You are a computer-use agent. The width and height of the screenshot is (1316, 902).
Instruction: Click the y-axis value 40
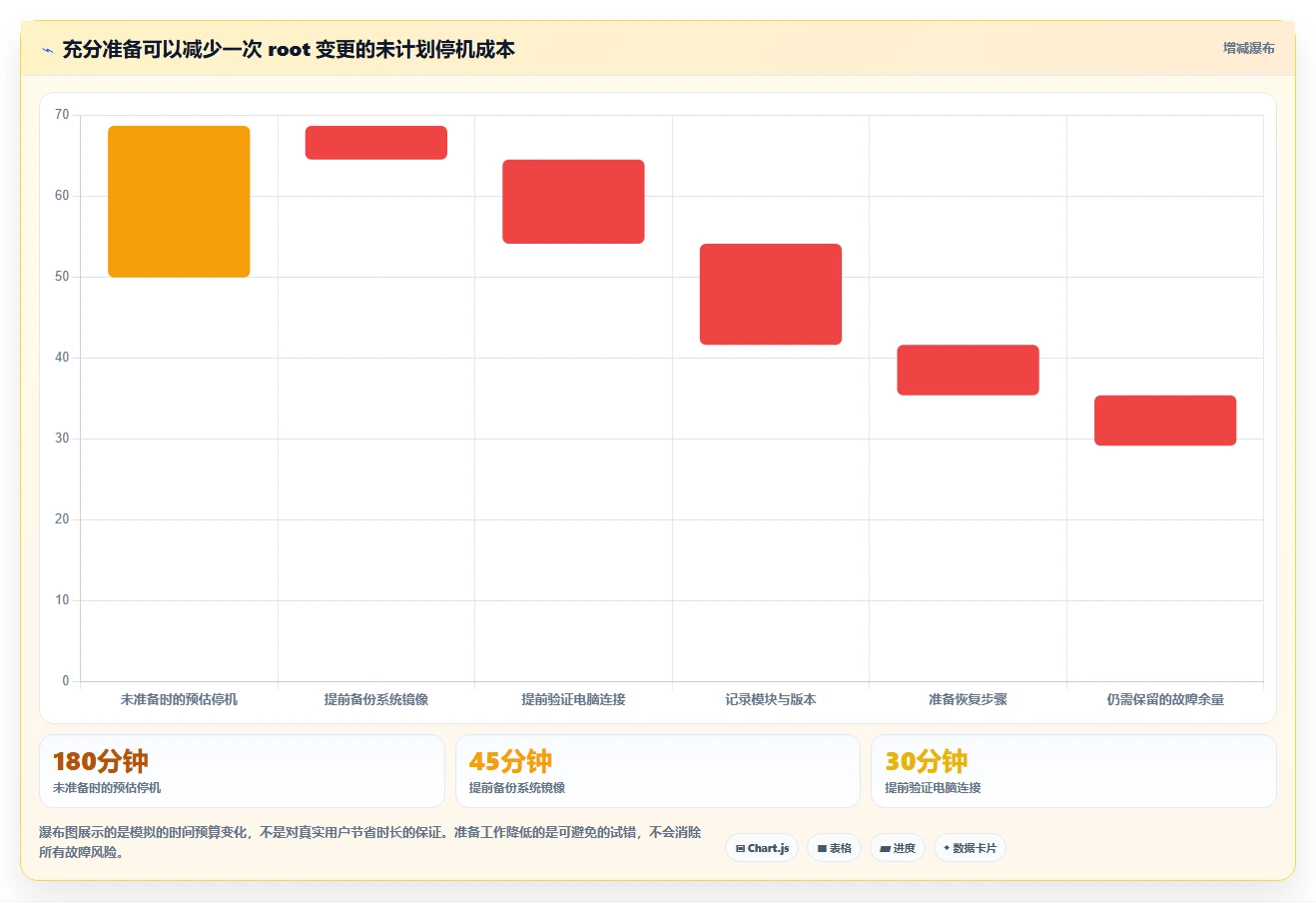[62, 358]
